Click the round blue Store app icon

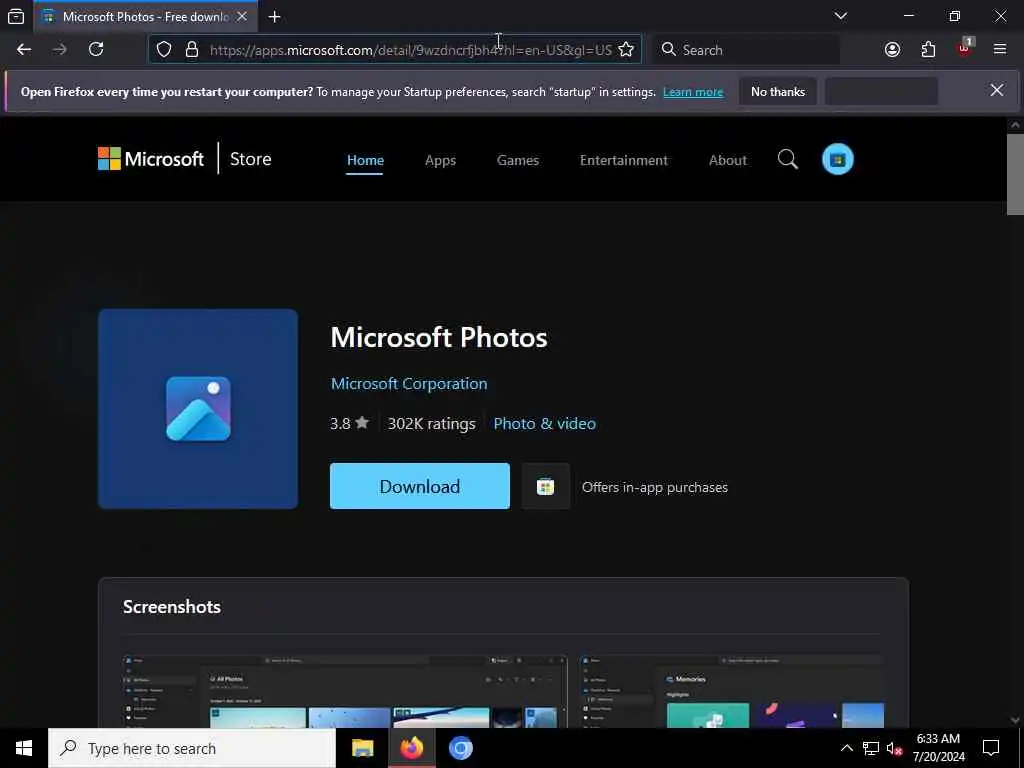[x=837, y=159]
